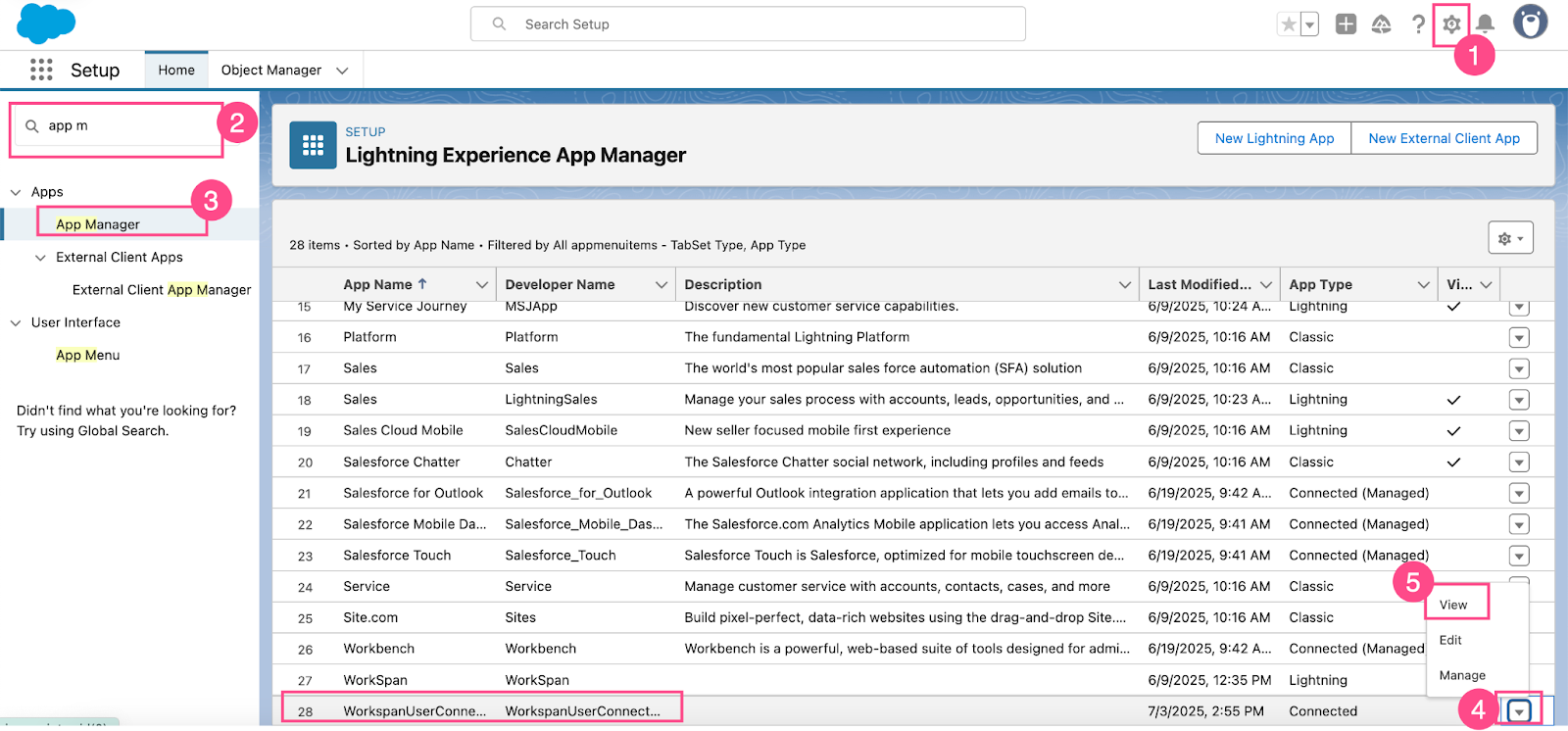
Task: Open the favorites list dropdown arrow
Action: pos(1309,24)
